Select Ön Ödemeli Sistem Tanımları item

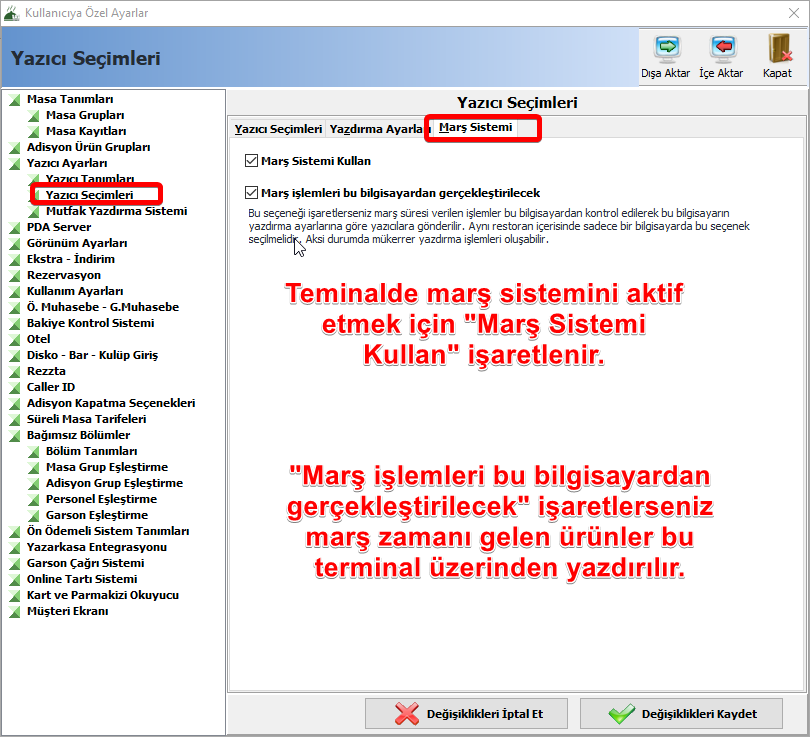[108, 531]
